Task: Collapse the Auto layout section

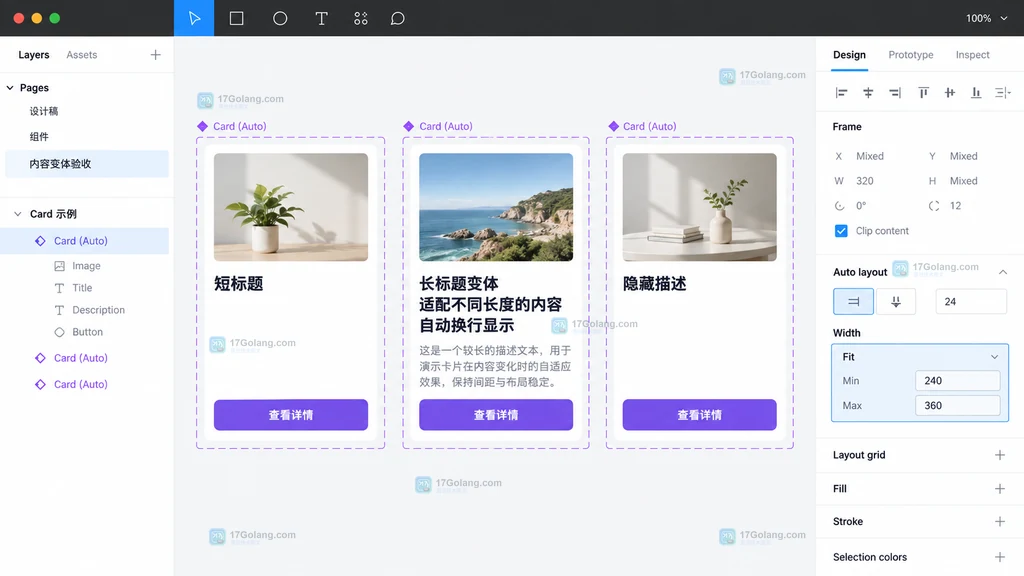Action: (x=1002, y=272)
